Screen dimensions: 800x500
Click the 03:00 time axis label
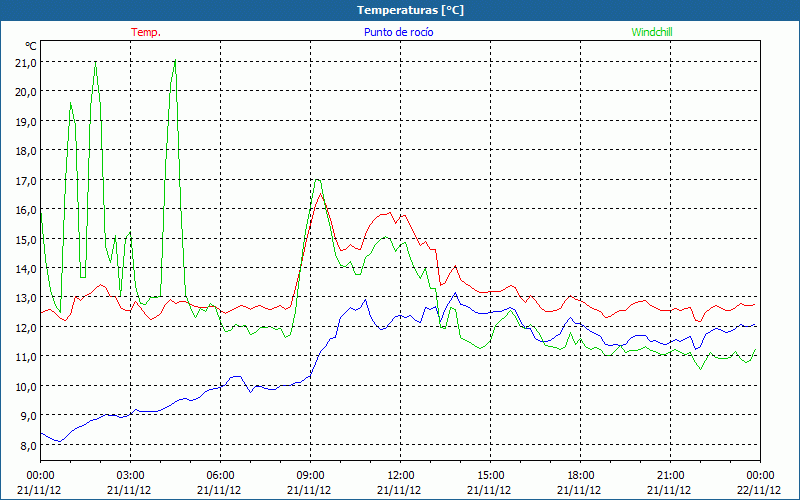point(130,476)
